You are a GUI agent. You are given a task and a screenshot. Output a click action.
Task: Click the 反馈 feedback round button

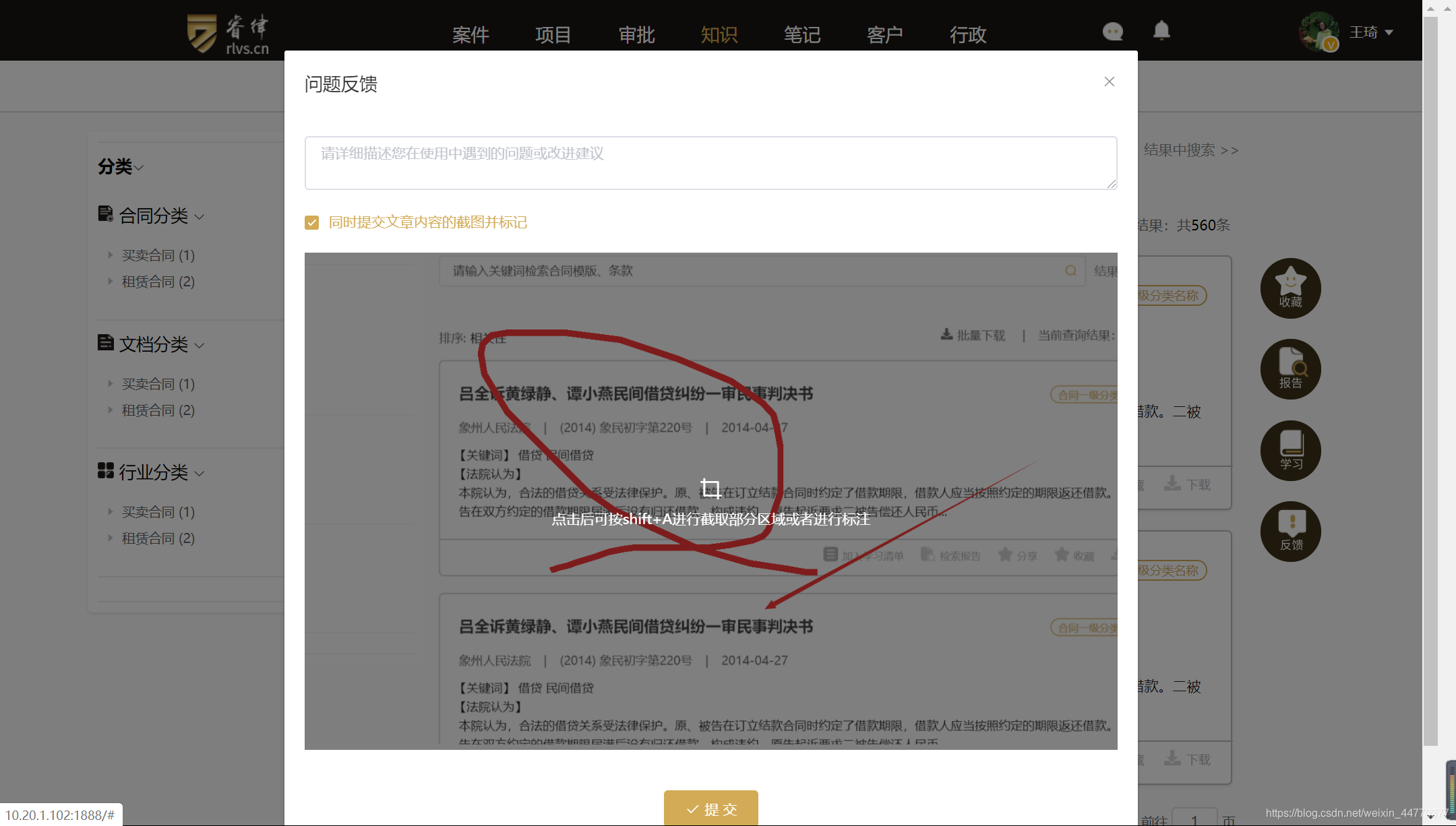coord(1290,532)
